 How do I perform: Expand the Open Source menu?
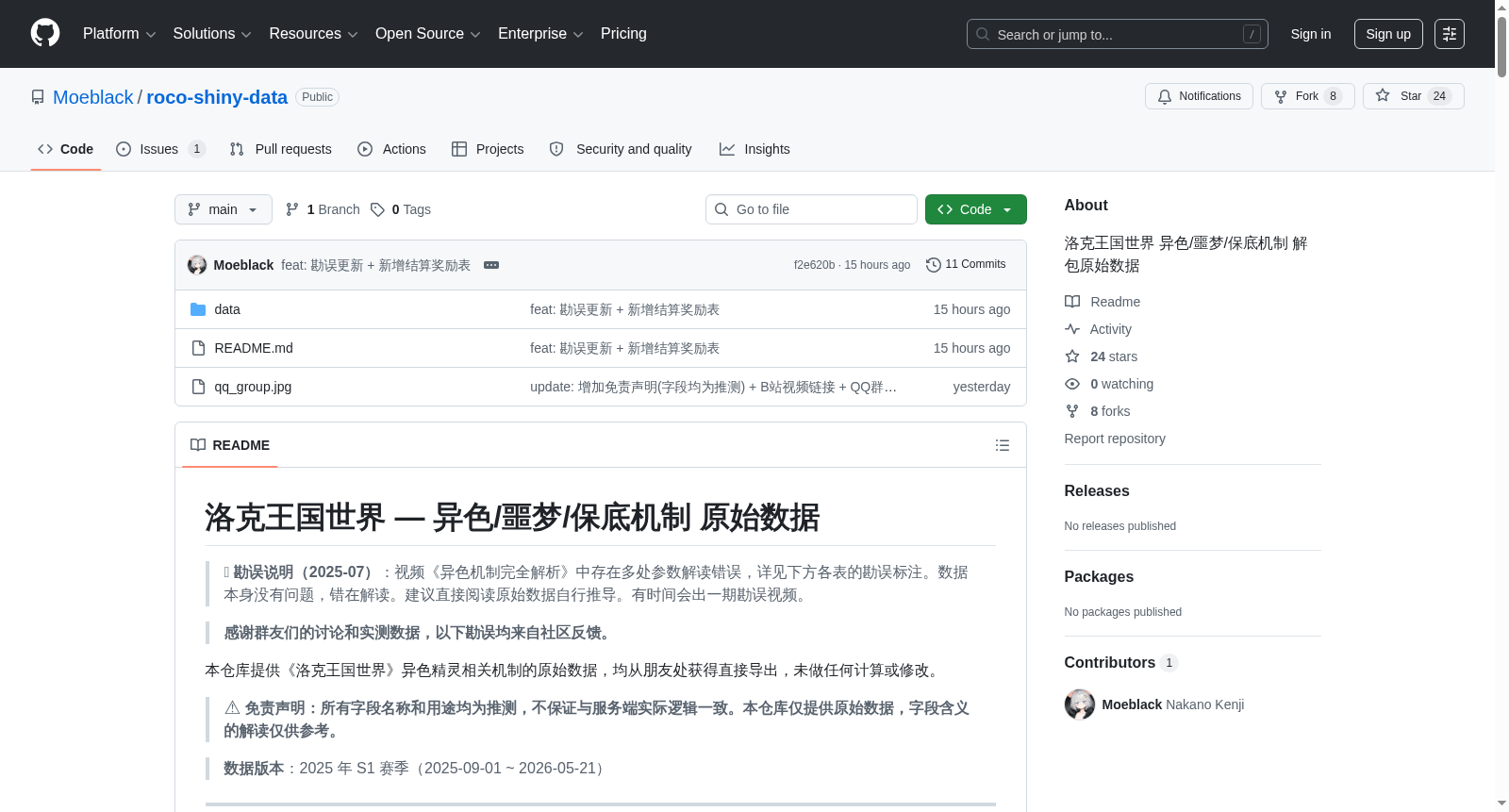pos(428,34)
